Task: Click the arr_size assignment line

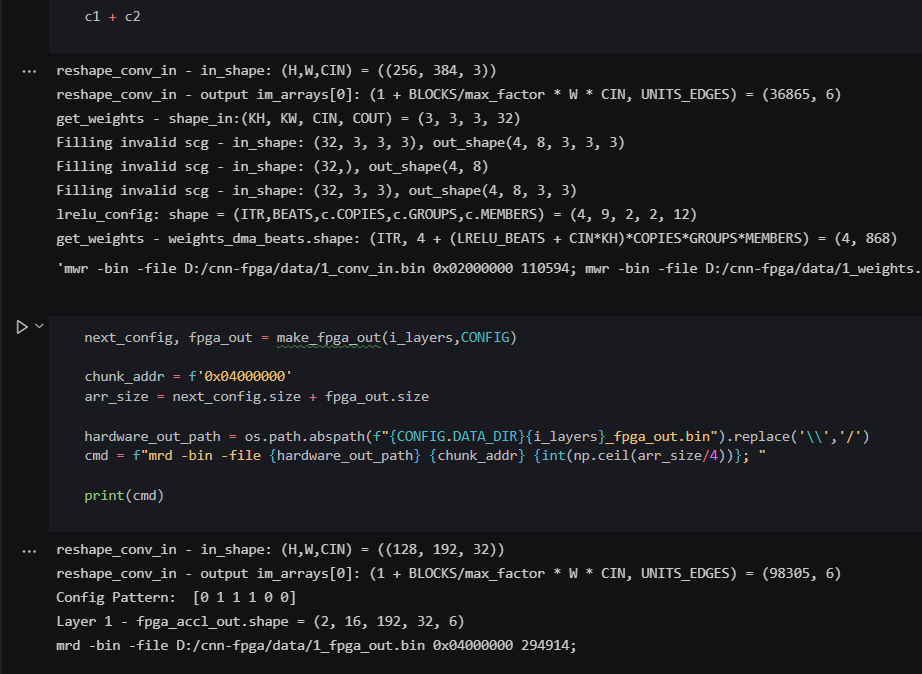Action: coord(256,396)
